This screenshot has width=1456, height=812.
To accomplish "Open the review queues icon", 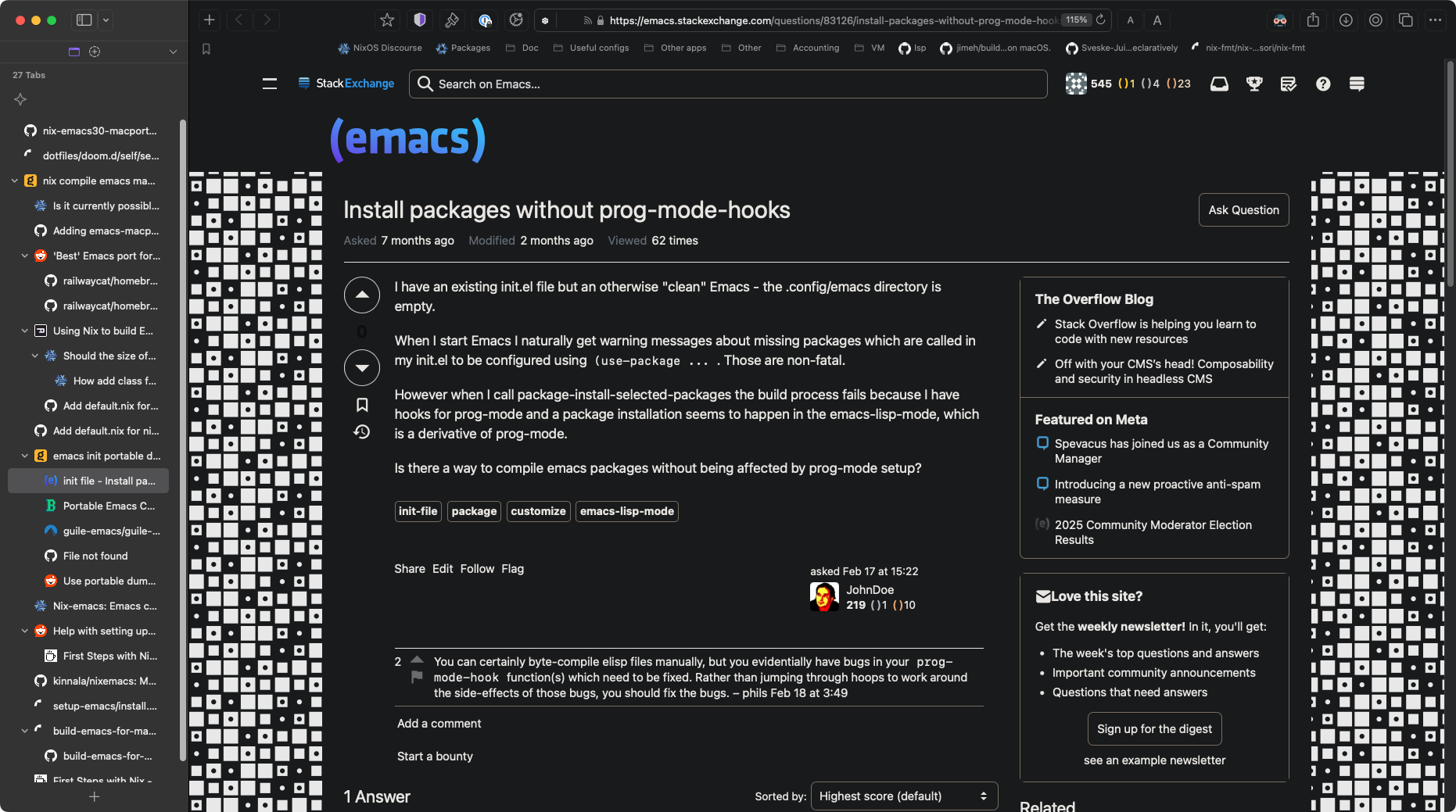I will tap(1288, 84).
